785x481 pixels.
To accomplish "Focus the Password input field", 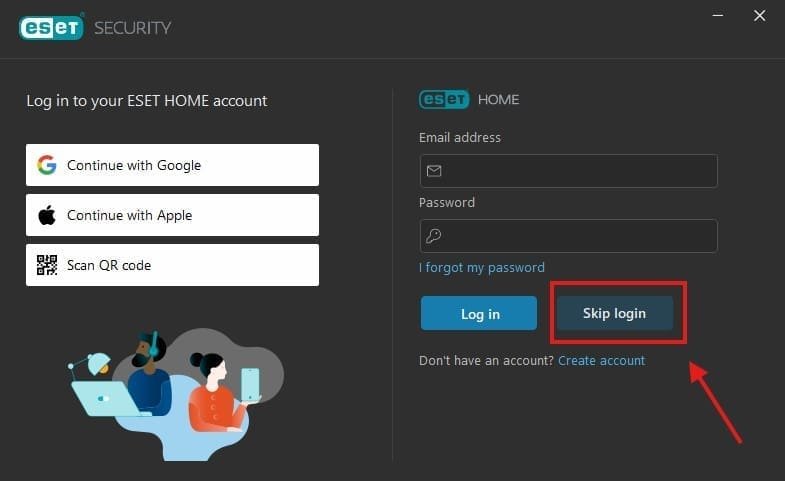I will (568, 236).
